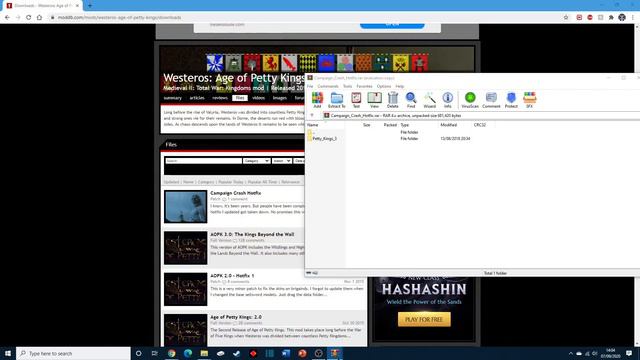640x360 pixels.
Task: Open WinRAR File menu
Action: coord(310,87)
